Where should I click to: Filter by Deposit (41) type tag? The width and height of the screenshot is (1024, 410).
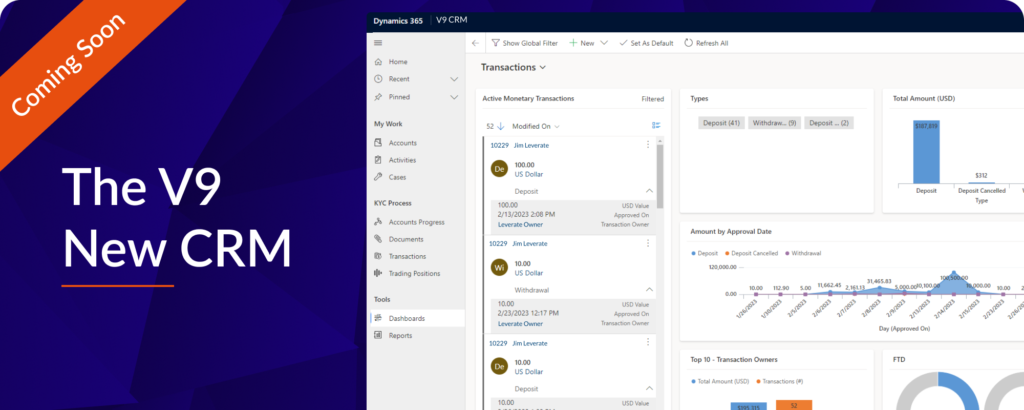pyautogui.click(x=719, y=123)
